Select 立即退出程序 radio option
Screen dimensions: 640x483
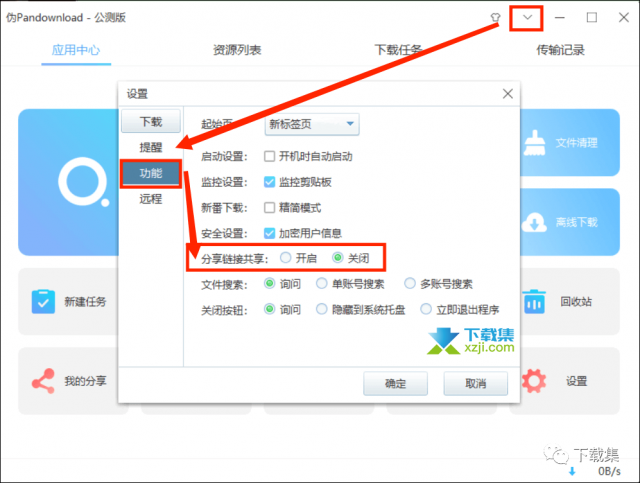(426, 309)
